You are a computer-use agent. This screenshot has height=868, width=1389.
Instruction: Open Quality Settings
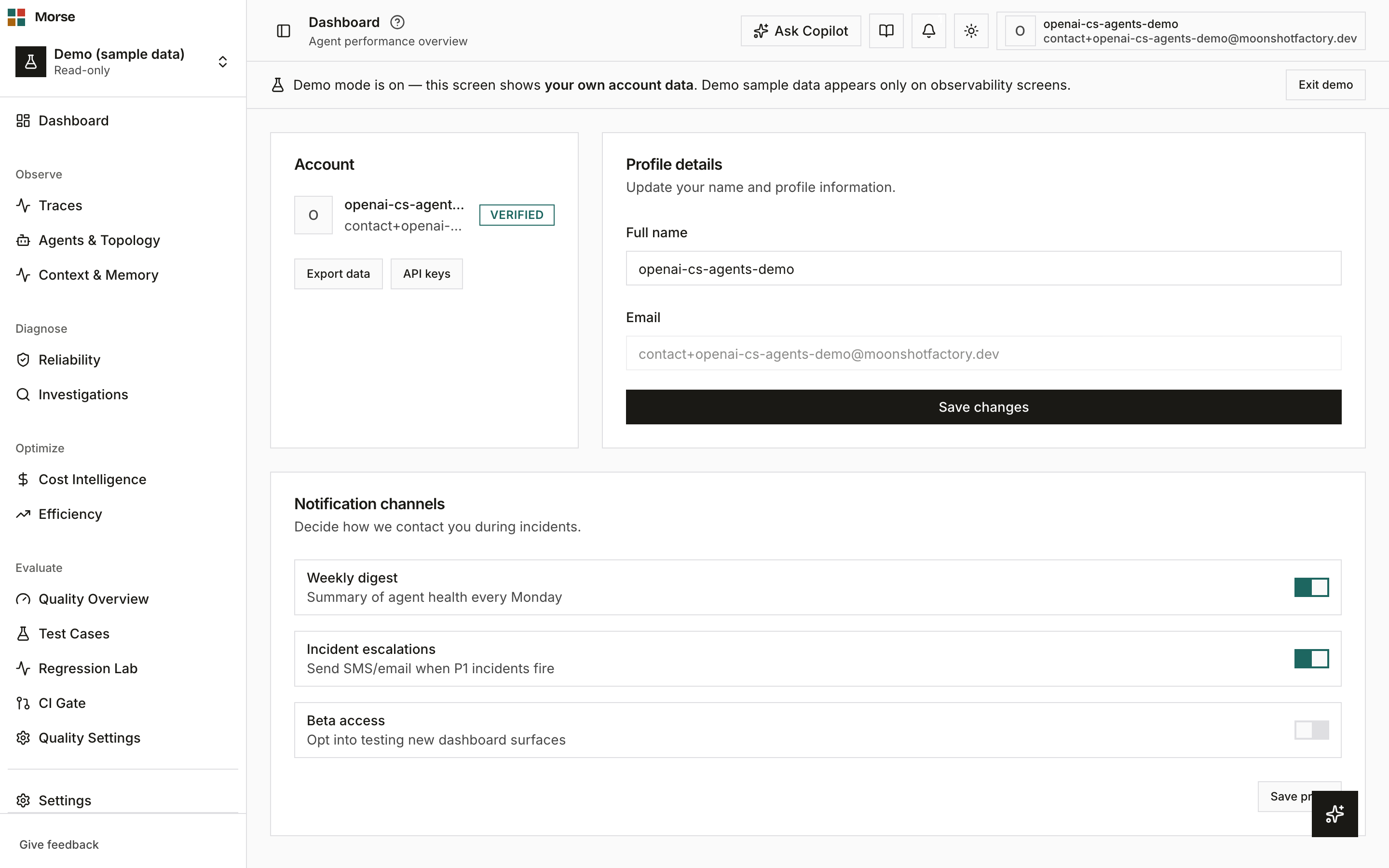pyautogui.click(x=123, y=738)
